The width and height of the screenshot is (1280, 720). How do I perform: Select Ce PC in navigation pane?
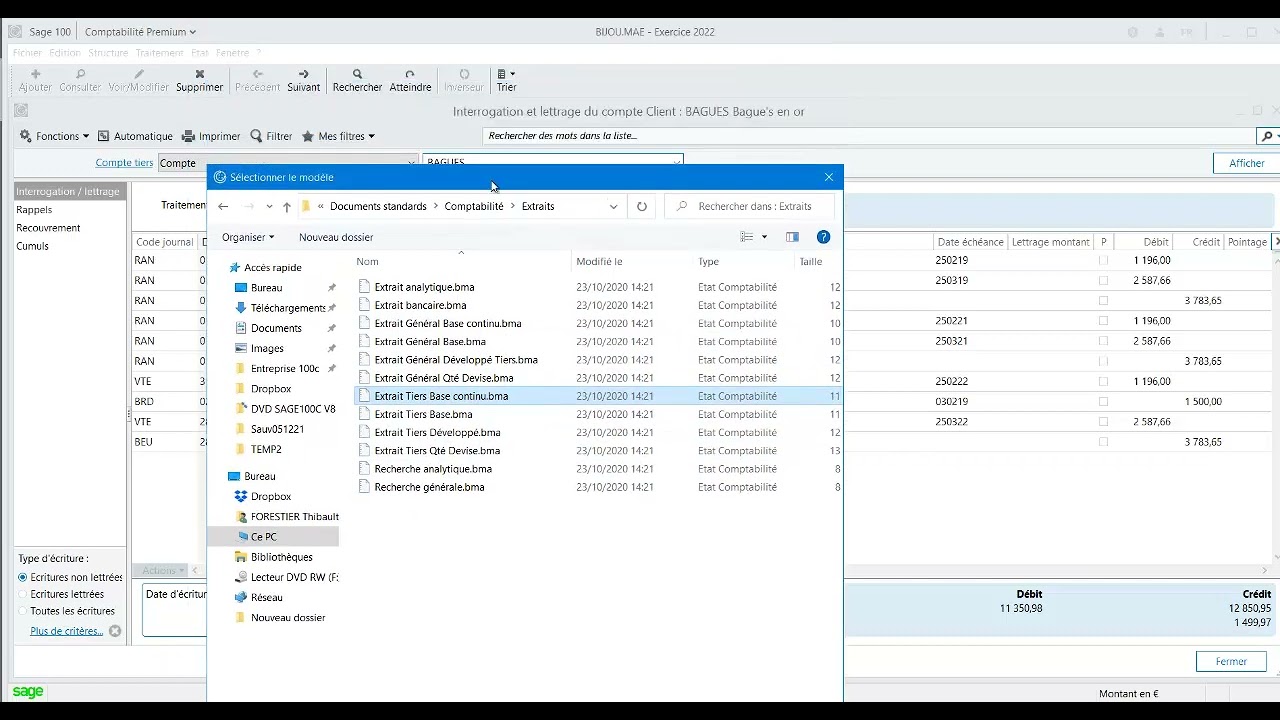(x=264, y=537)
